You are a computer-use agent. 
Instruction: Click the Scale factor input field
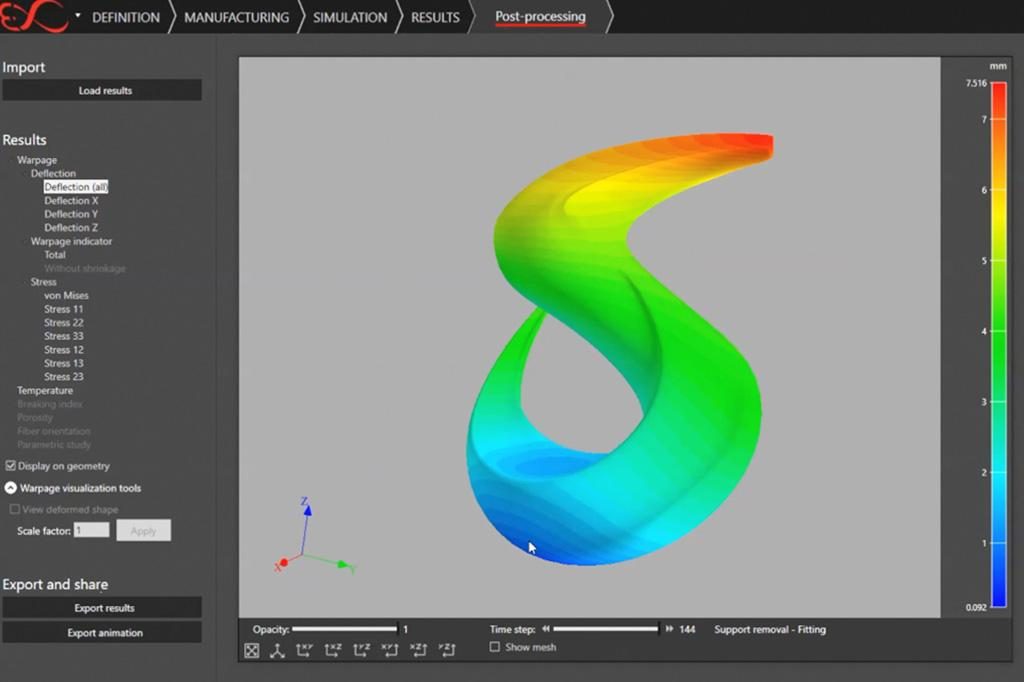coord(90,530)
